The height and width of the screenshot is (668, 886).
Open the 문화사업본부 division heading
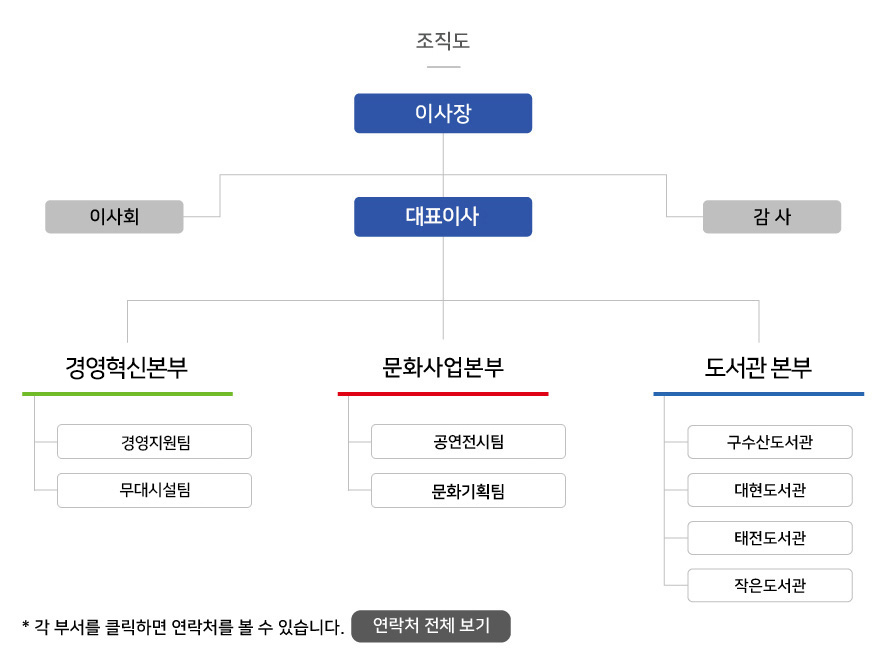tap(443, 368)
